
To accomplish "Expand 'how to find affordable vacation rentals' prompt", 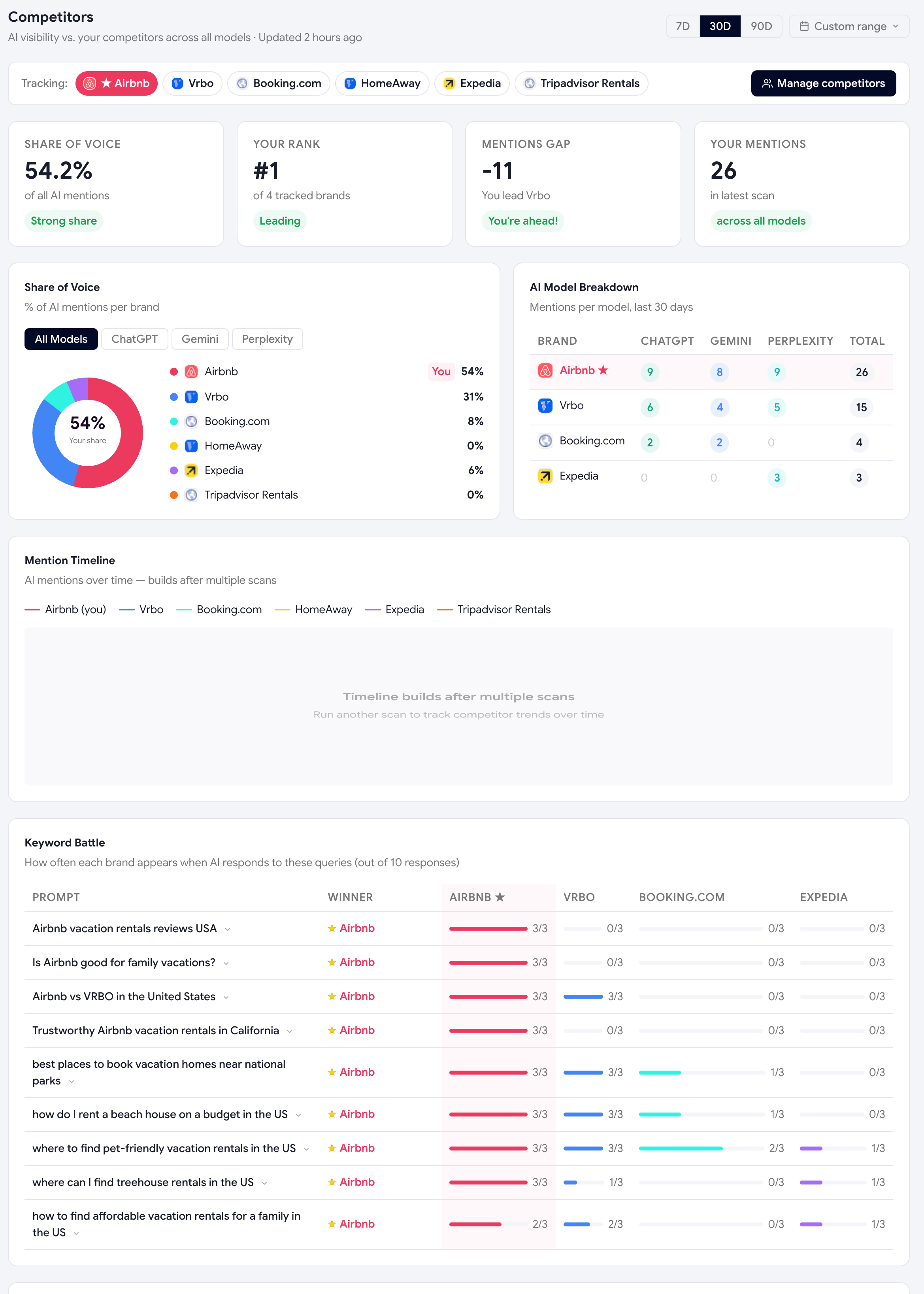I will coord(76,1234).
